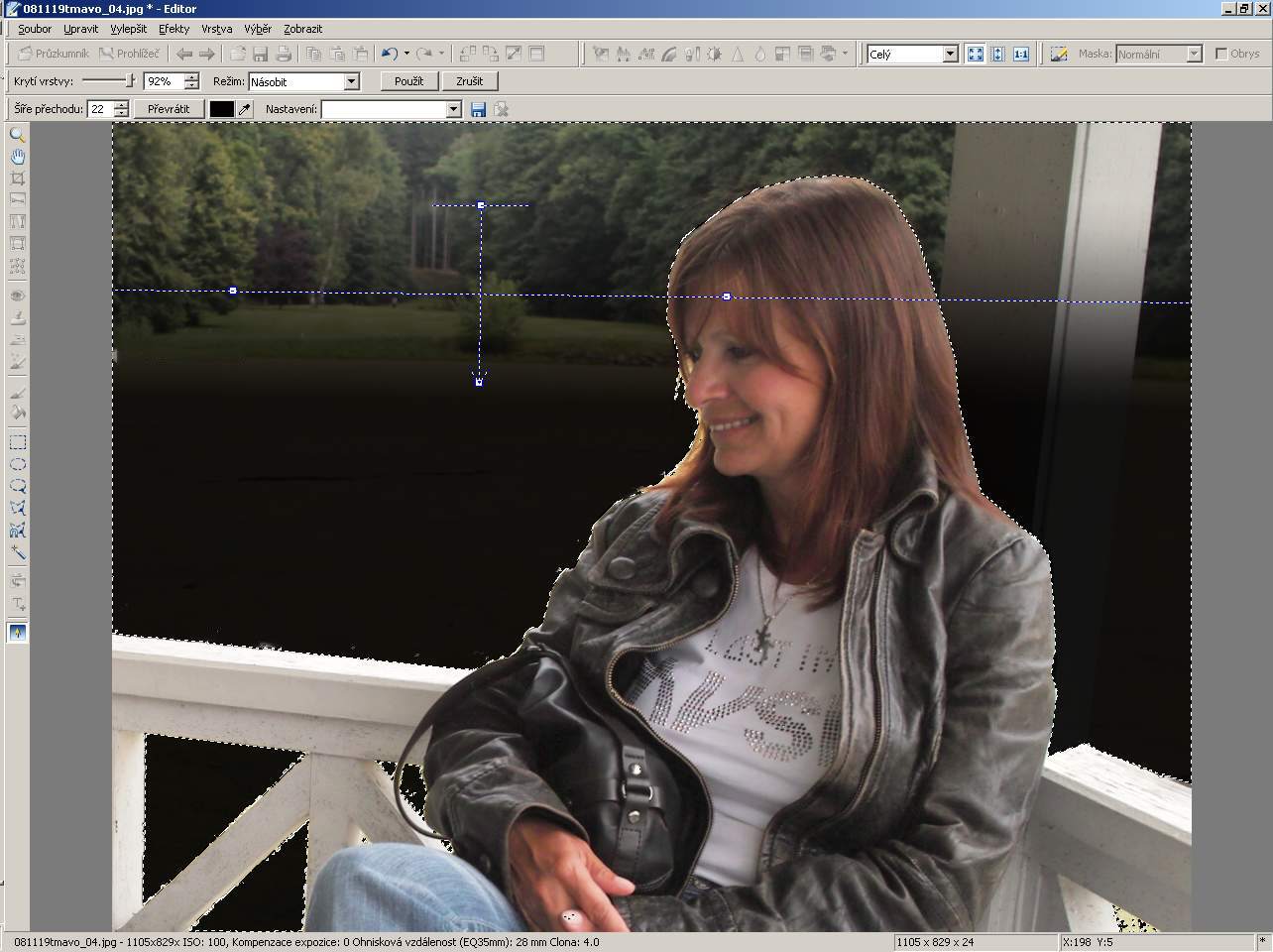1273x952 pixels.
Task: Choose the rectangular selection tool
Action: (x=17, y=442)
